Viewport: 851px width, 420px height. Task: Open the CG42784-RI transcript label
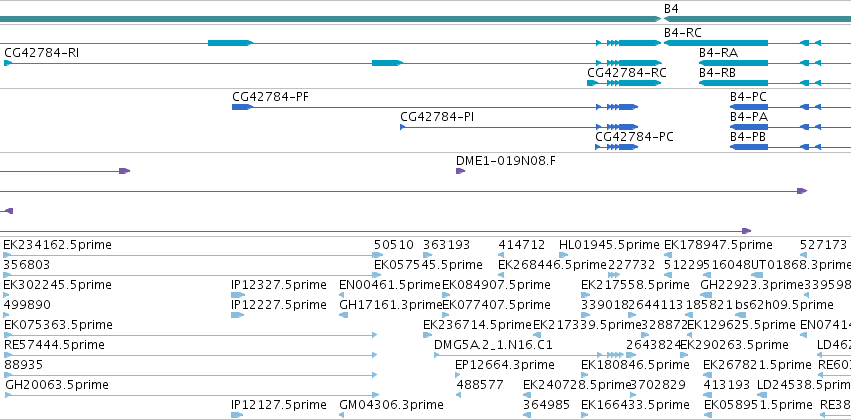42,53
